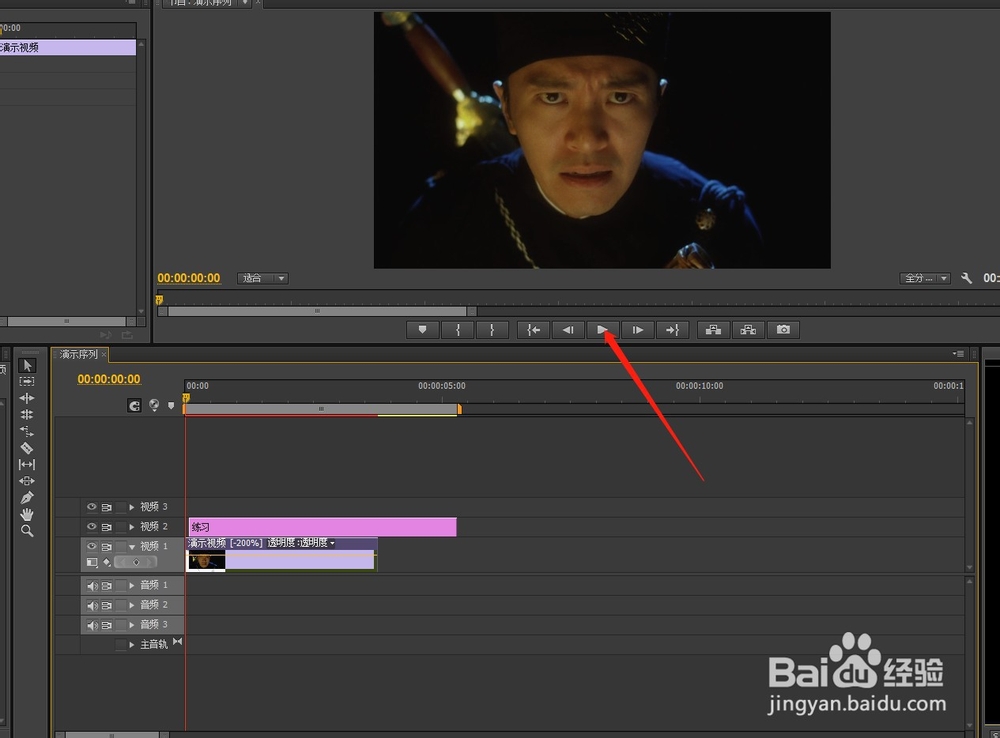Select the 演示视频 clip on 视频 1
The width and height of the screenshot is (1000, 738).
(281, 554)
